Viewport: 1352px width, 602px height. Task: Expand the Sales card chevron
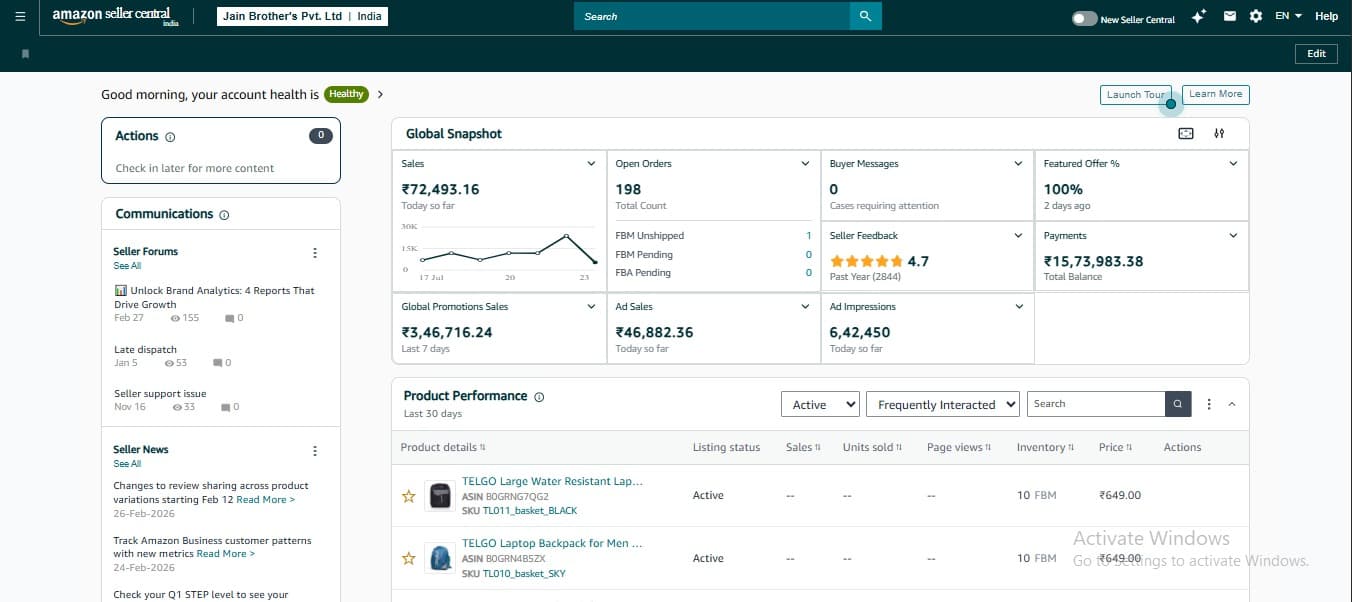591,164
